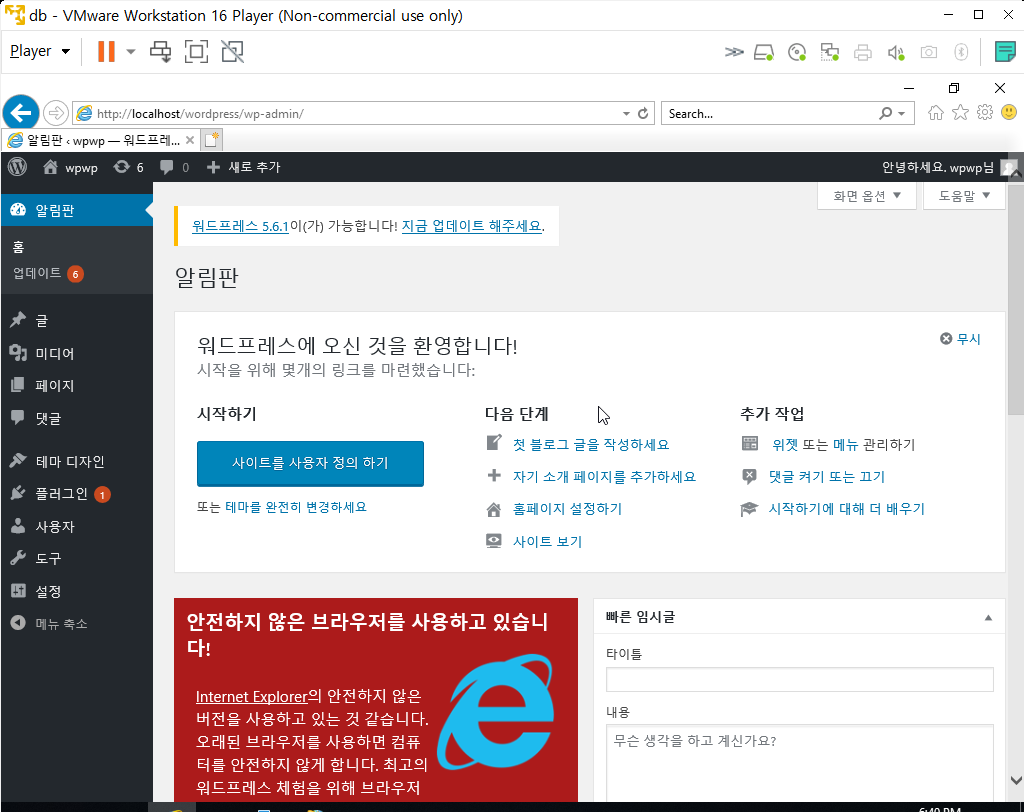1024x812 pixels.
Task: Click VMware sound card device icon
Action: tap(896, 52)
